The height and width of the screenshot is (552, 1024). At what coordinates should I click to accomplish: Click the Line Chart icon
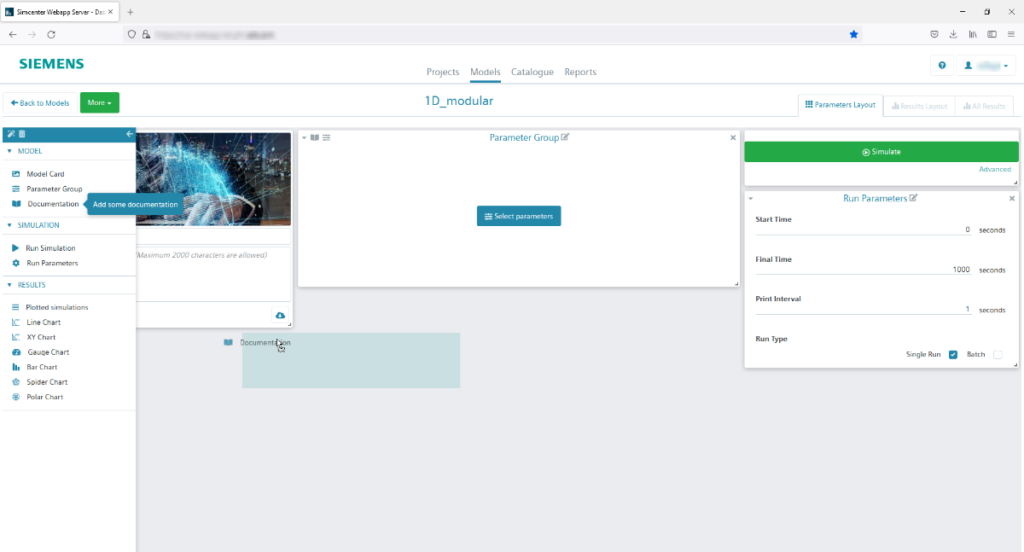coord(16,322)
